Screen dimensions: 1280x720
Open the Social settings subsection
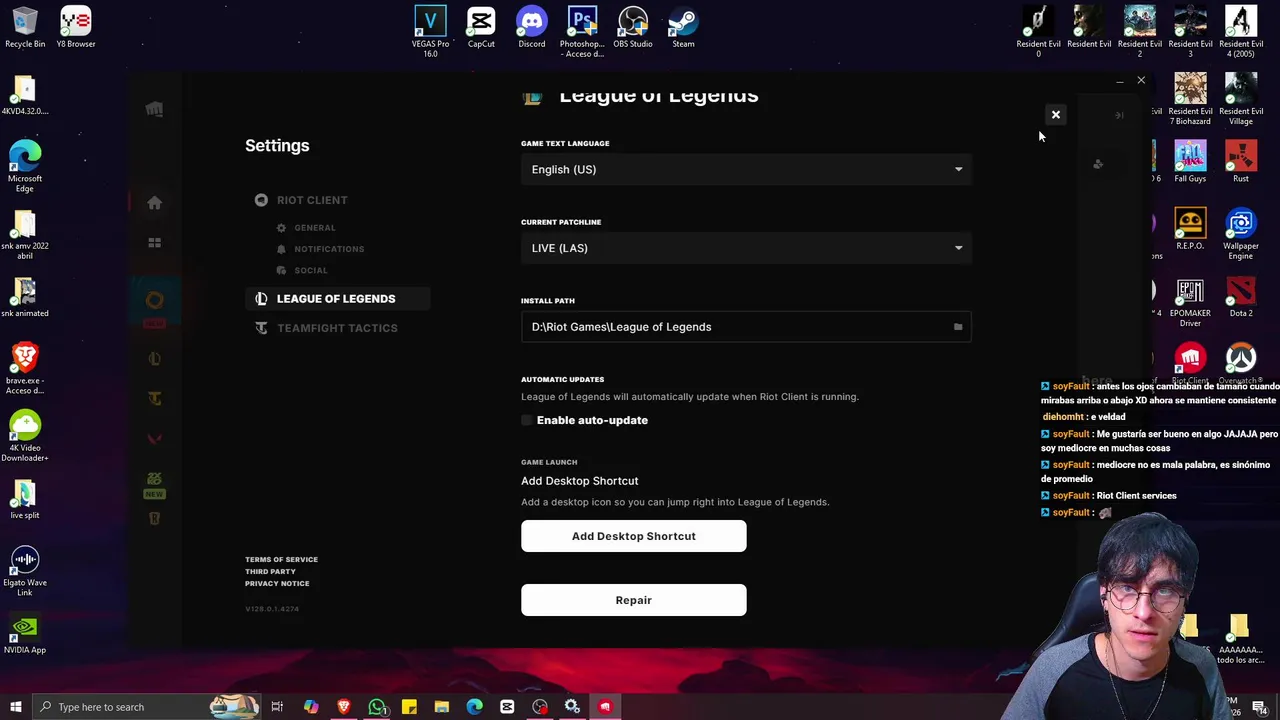[302, 270]
